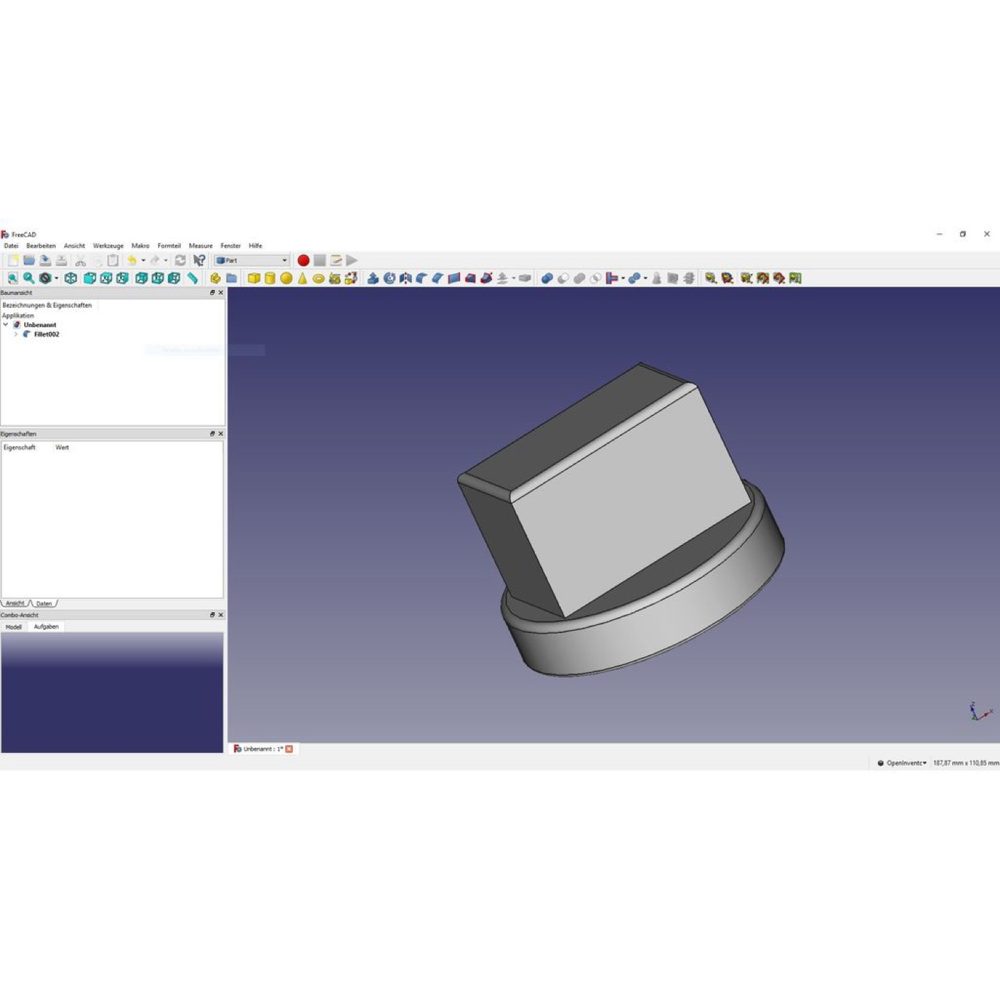This screenshot has width=1000, height=1000.
Task: Open the Bearbeiten menu
Action: tap(41, 246)
